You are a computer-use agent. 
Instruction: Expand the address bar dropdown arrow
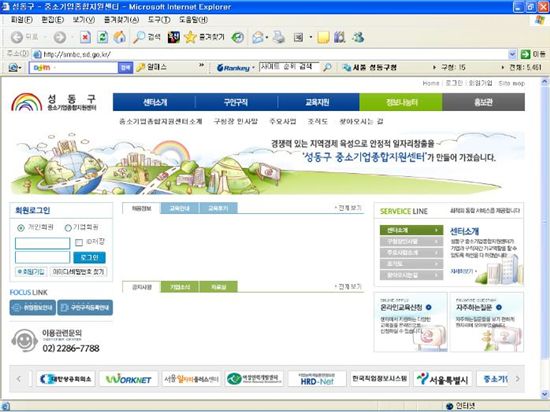pyautogui.click(x=512, y=54)
